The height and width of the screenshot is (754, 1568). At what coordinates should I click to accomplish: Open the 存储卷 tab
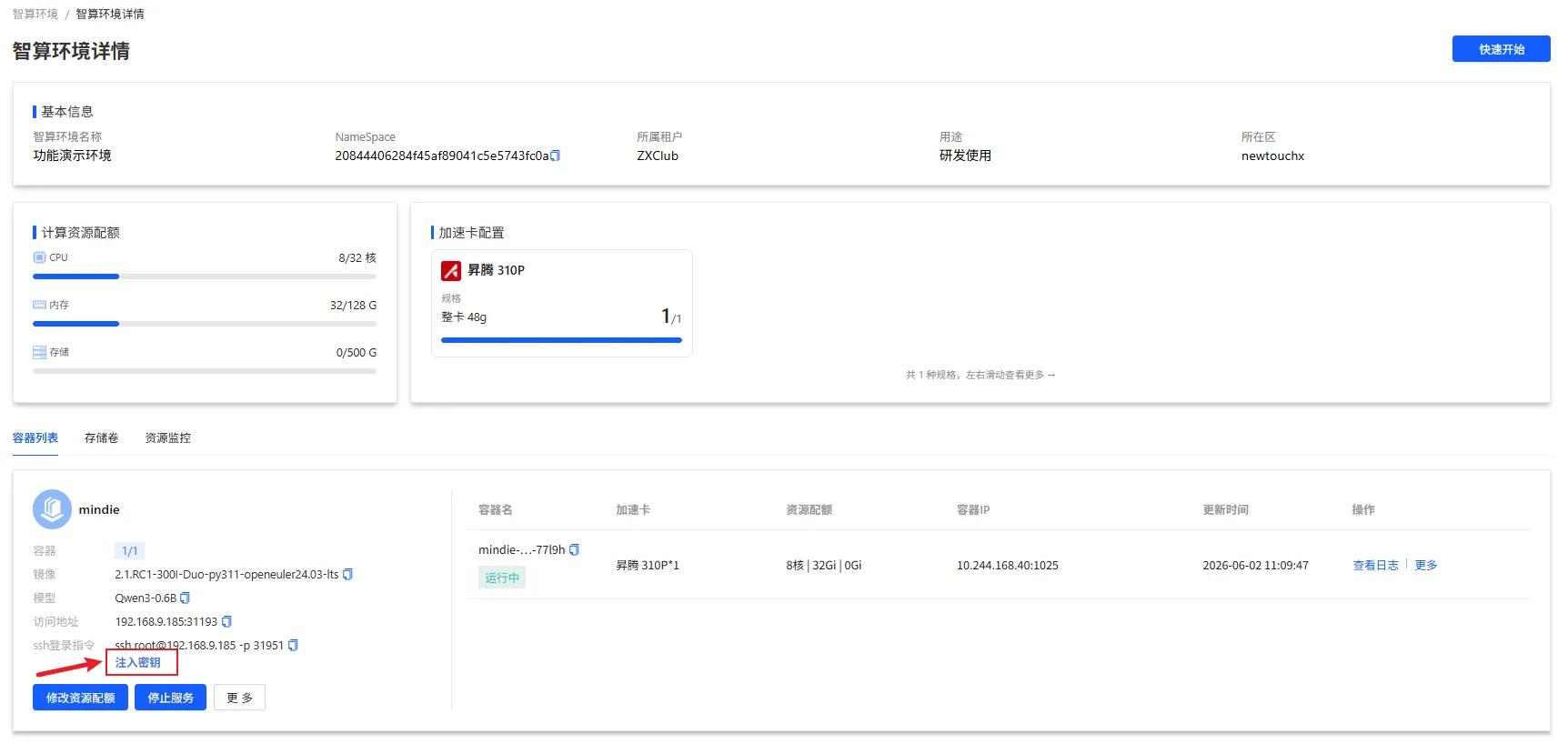[x=101, y=437]
